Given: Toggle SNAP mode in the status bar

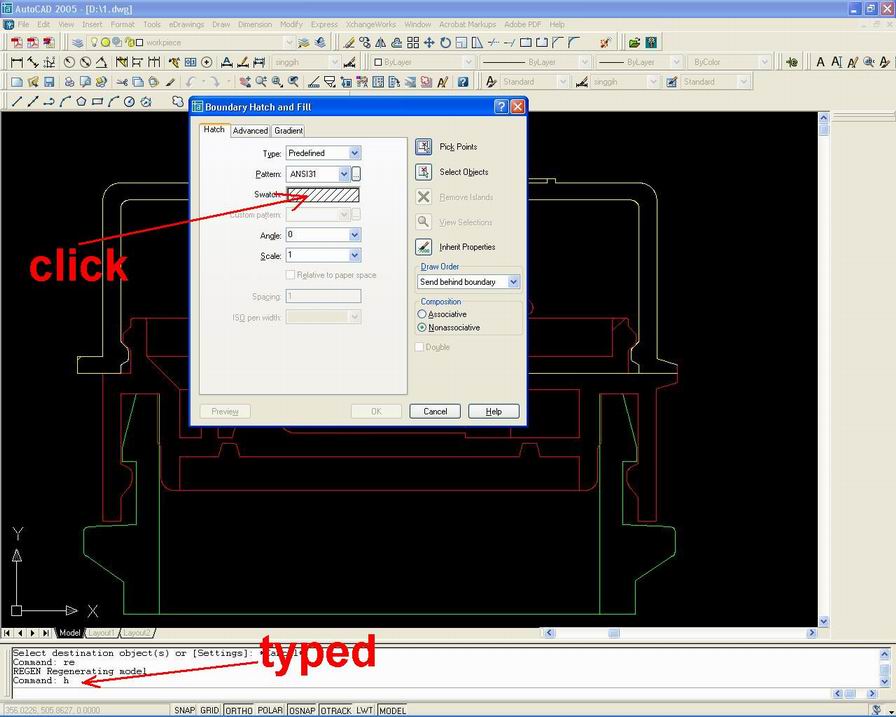Looking at the screenshot, I should [184, 709].
